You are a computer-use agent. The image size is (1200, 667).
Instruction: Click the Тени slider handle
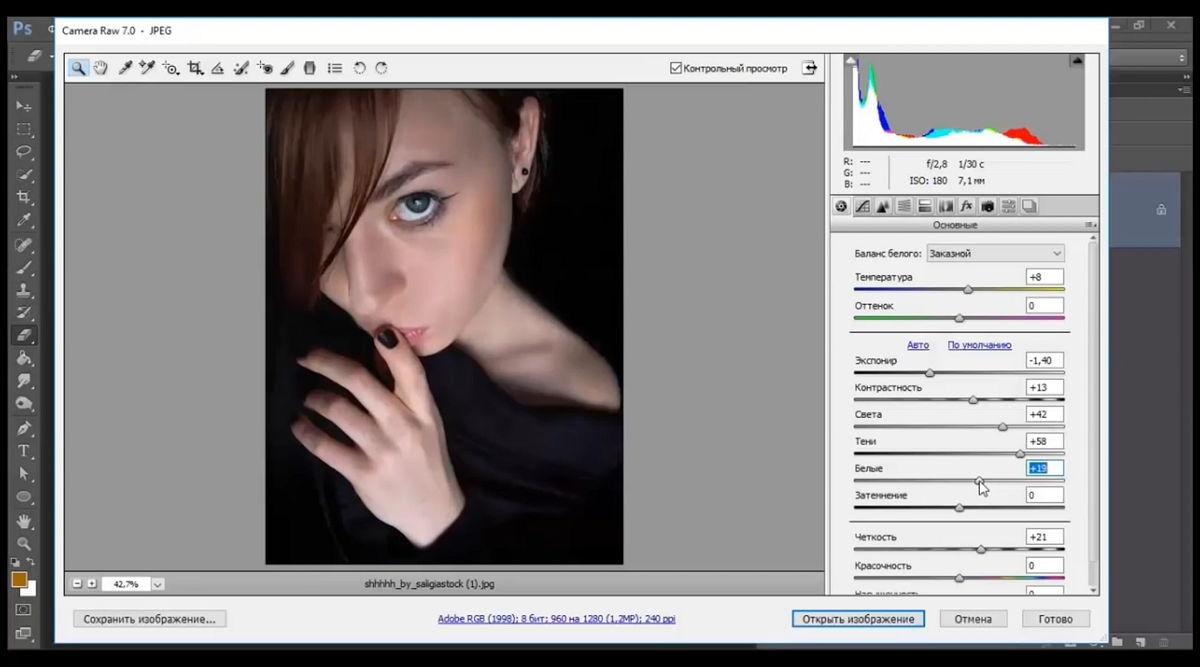(1020, 454)
